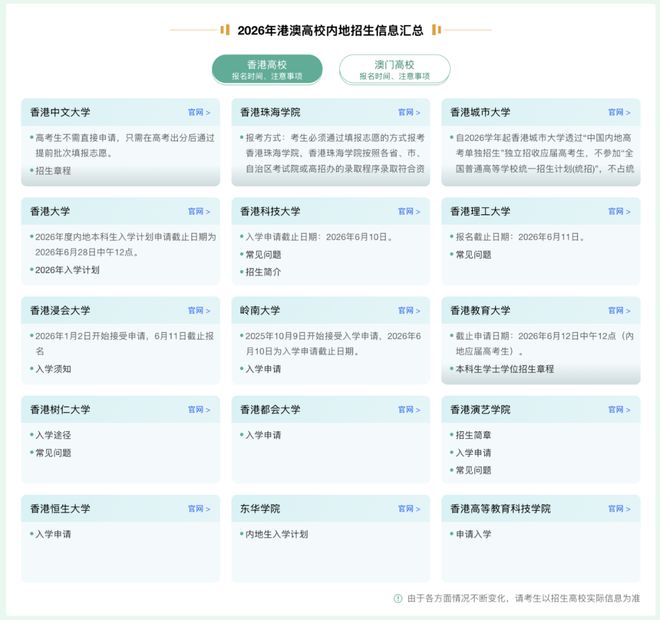
Task: Open 申请入学 under 香港高等教育科技学院
Action: [x=473, y=534]
